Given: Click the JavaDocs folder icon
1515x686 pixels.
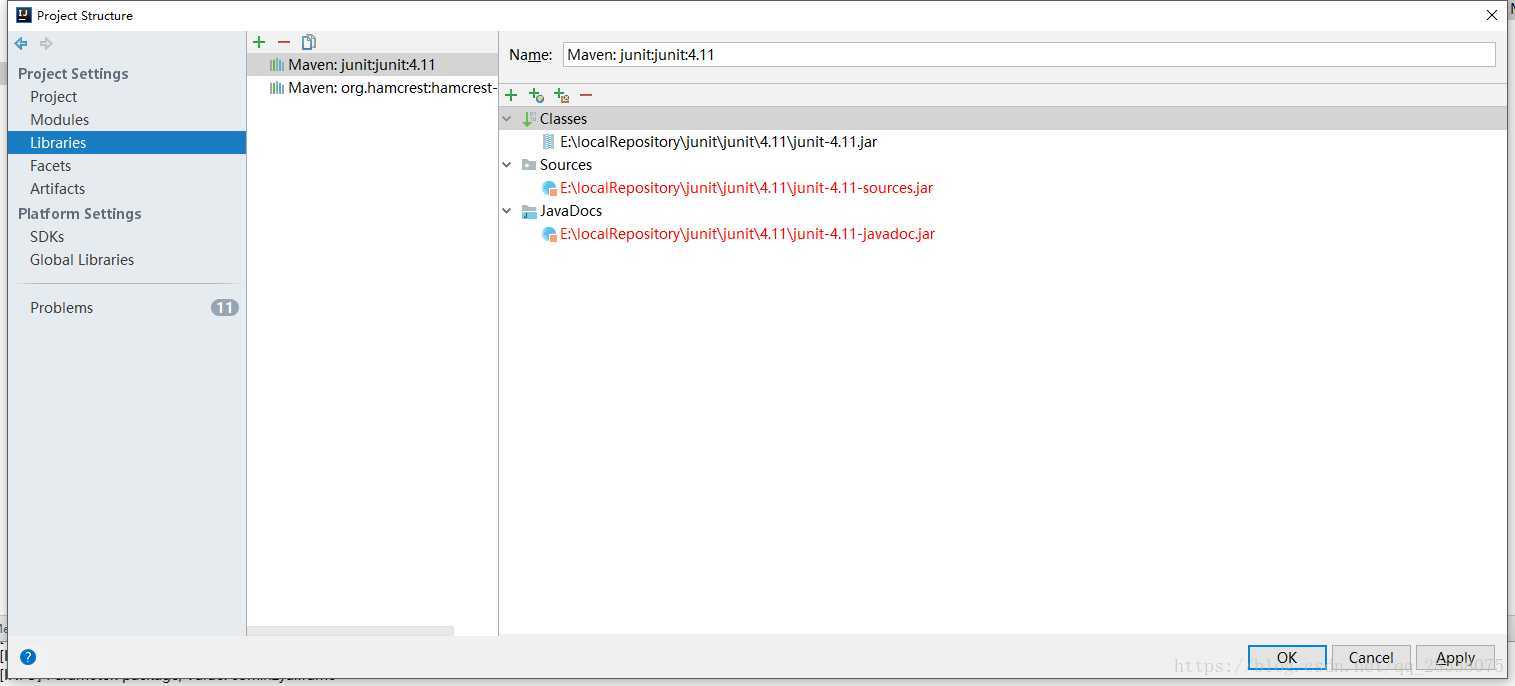Looking at the screenshot, I should pos(529,211).
